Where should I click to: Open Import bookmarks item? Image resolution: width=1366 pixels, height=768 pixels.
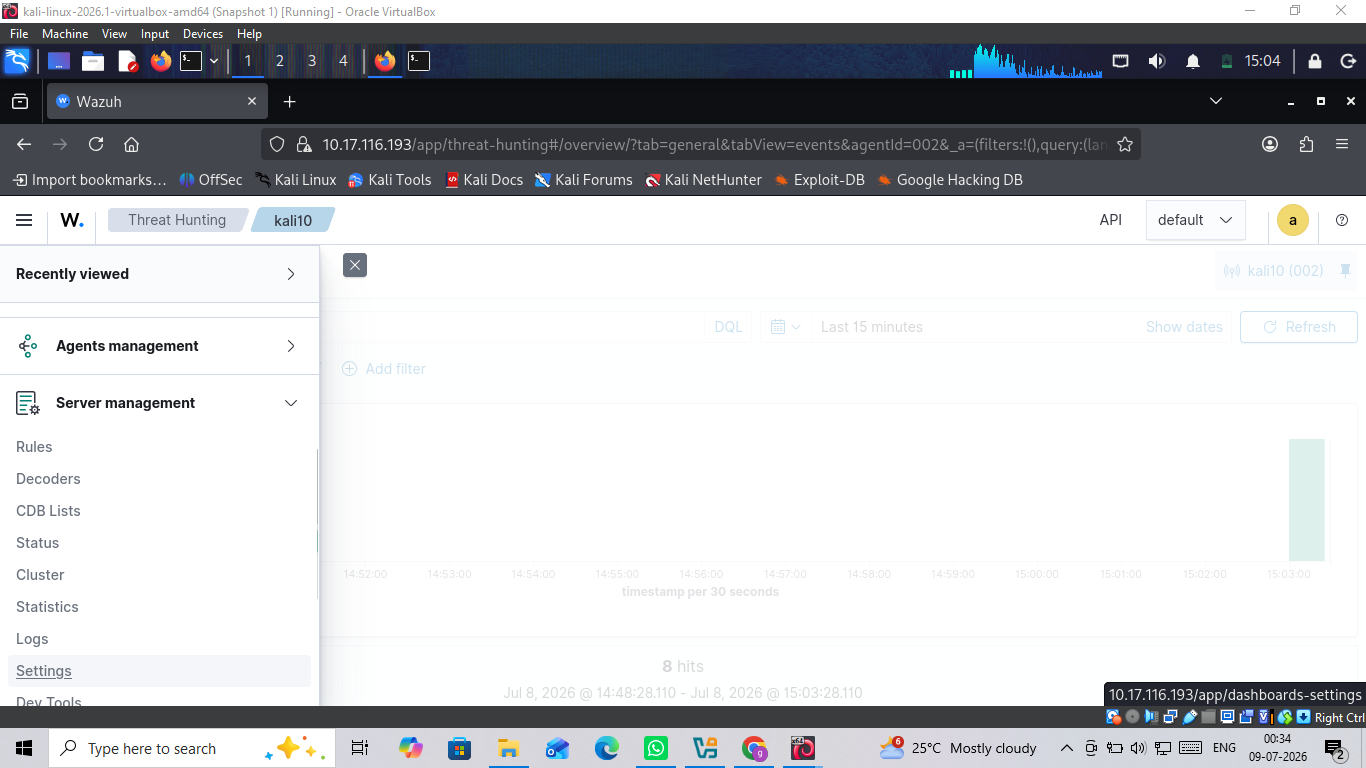tap(89, 180)
